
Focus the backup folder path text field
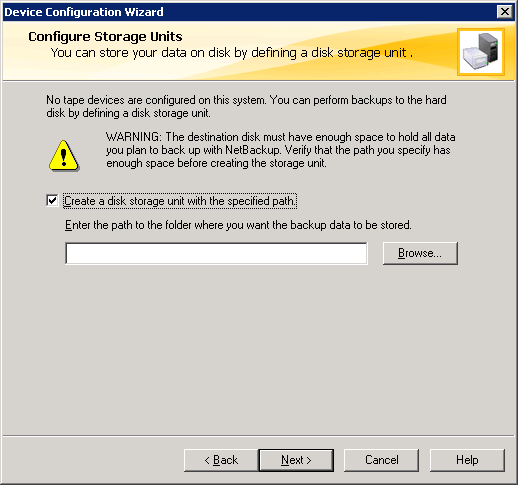pyautogui.click(x=216, y=253)
